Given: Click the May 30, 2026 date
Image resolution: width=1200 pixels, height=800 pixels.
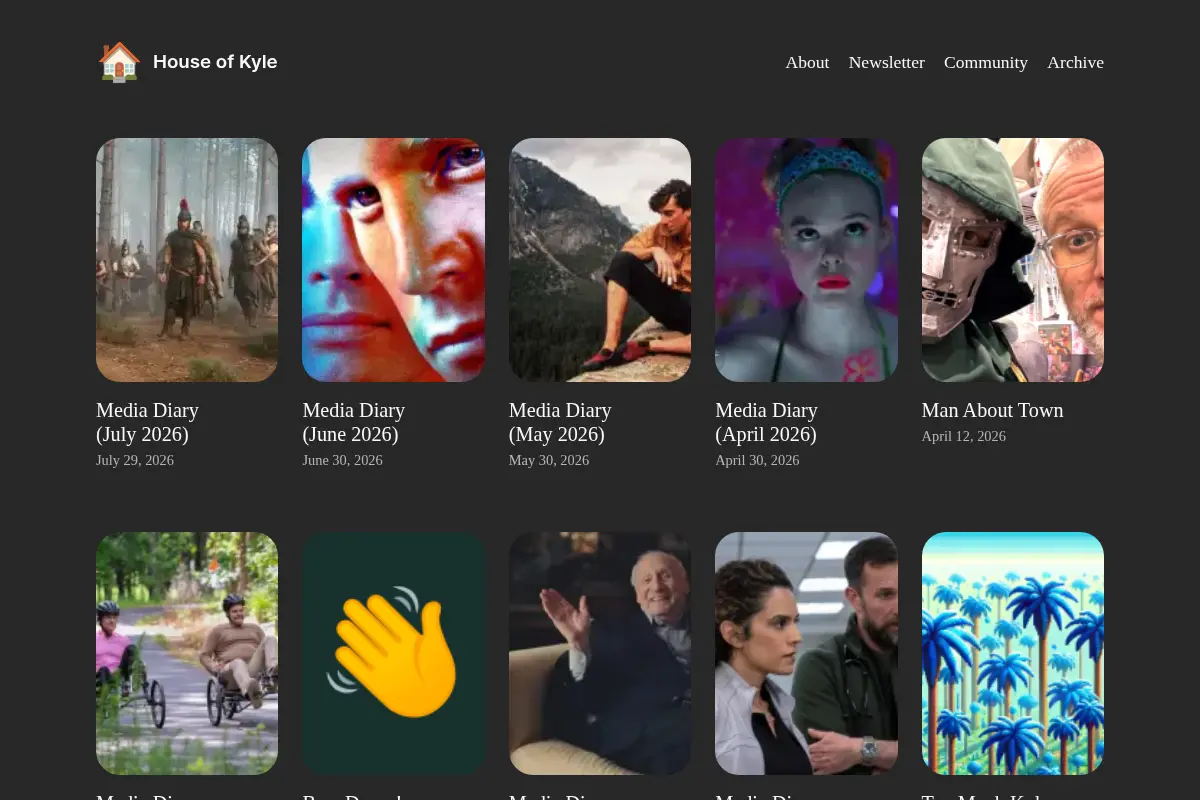Looking at the screenshot, I should pyautogui.click(x=549, y=460).
